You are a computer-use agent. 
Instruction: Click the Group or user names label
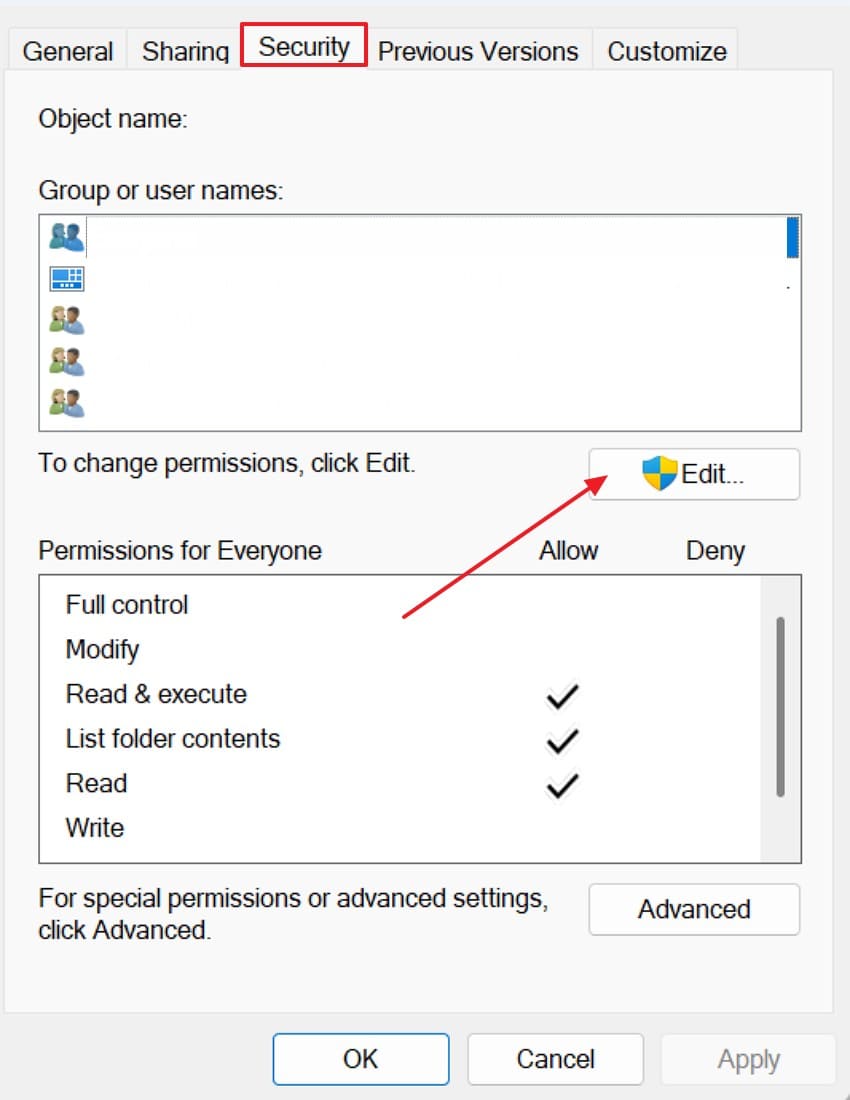161,190
